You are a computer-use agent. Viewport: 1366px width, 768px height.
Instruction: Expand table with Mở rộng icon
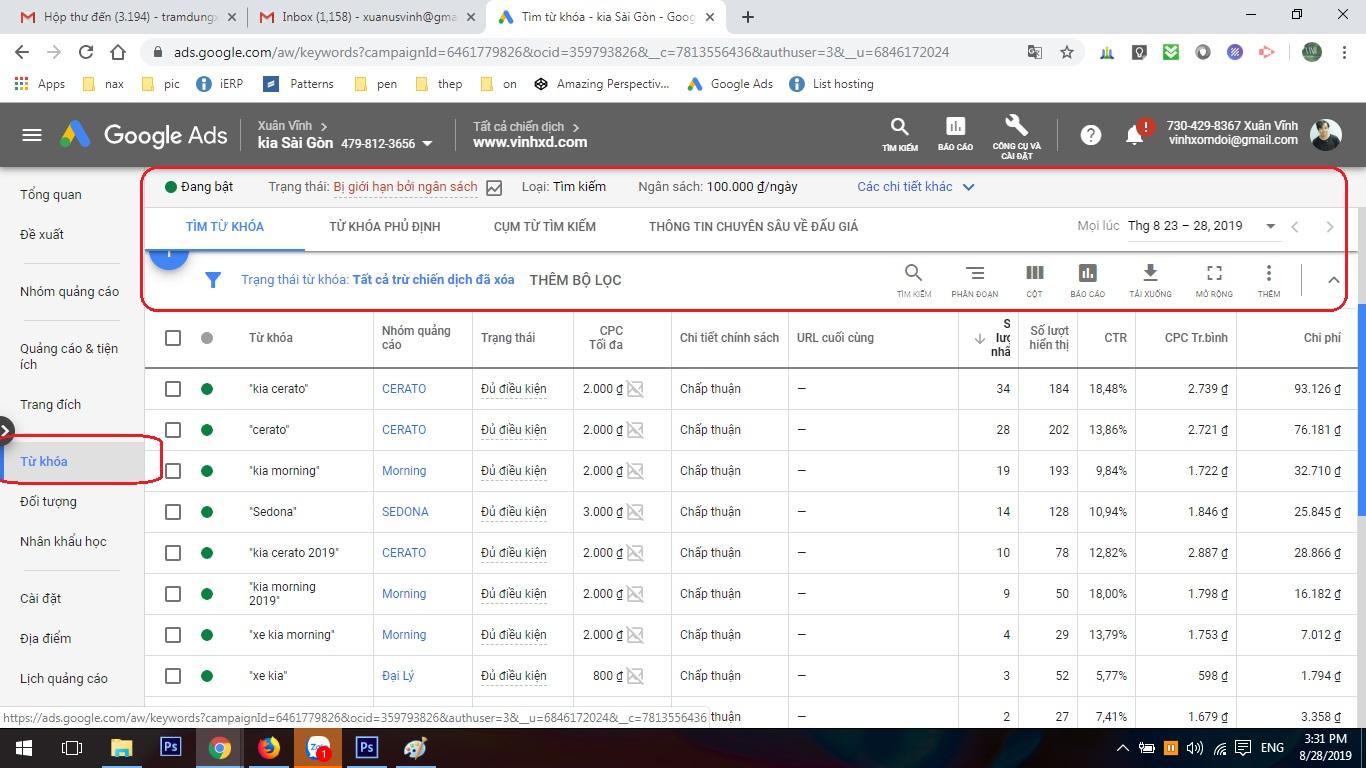pos(1213,279)
